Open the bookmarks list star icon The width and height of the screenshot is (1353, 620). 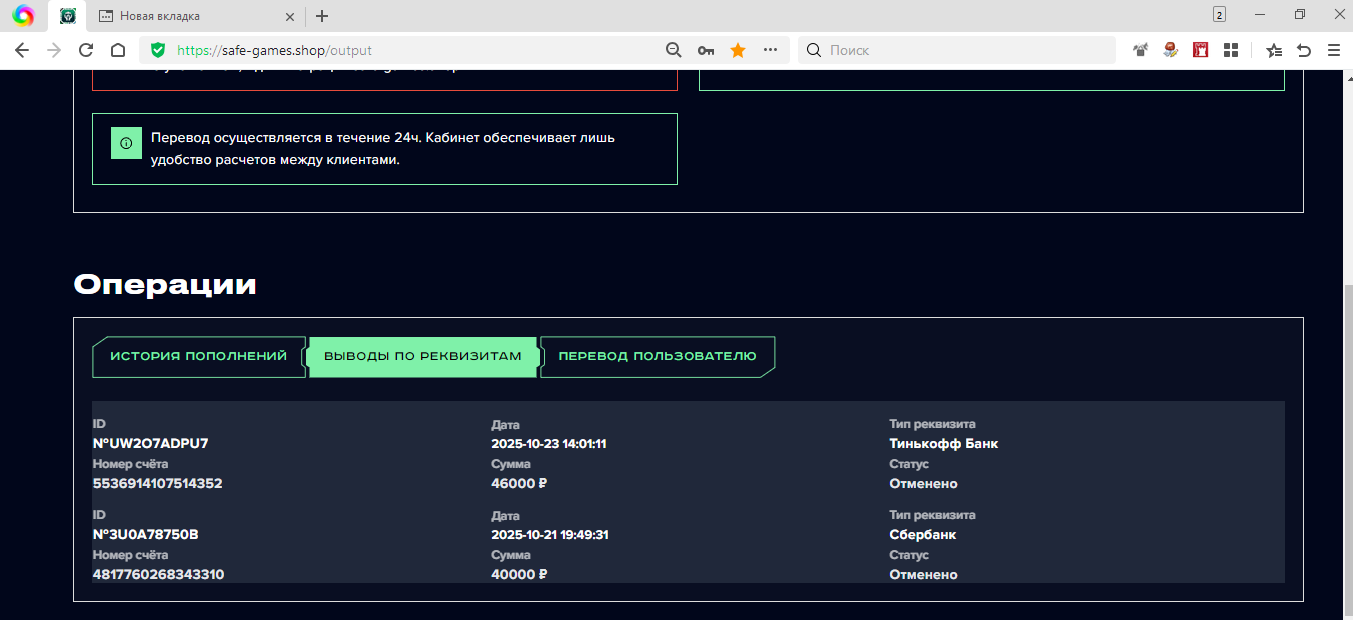[1273, 50]
